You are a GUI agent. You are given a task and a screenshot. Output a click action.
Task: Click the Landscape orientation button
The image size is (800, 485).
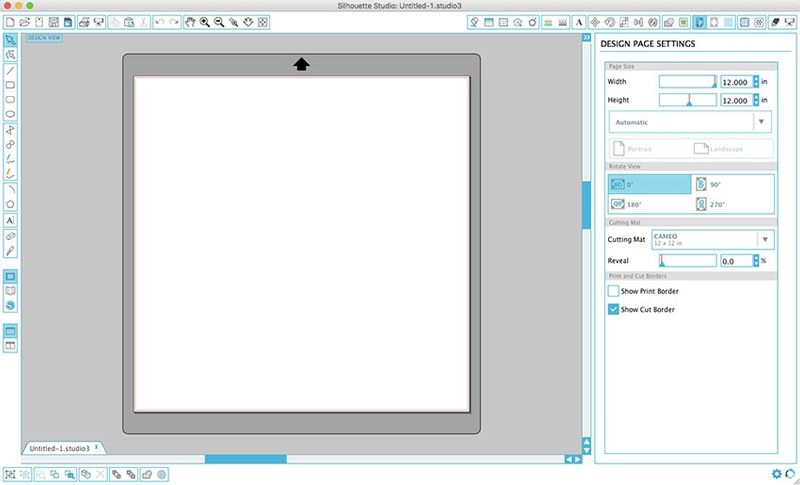(x=718, y=149)
